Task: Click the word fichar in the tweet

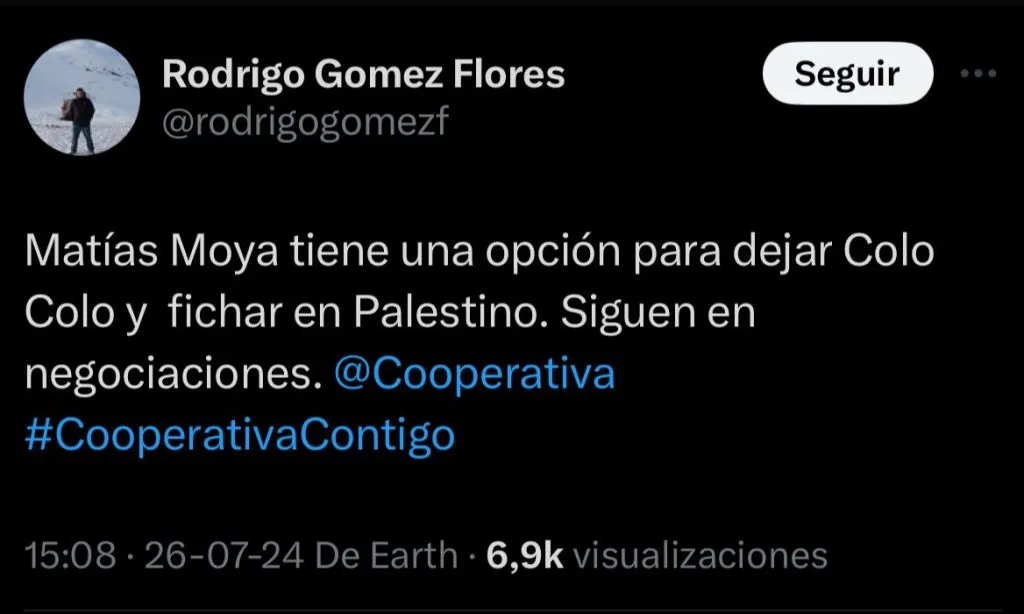Action: pos(224,312)
